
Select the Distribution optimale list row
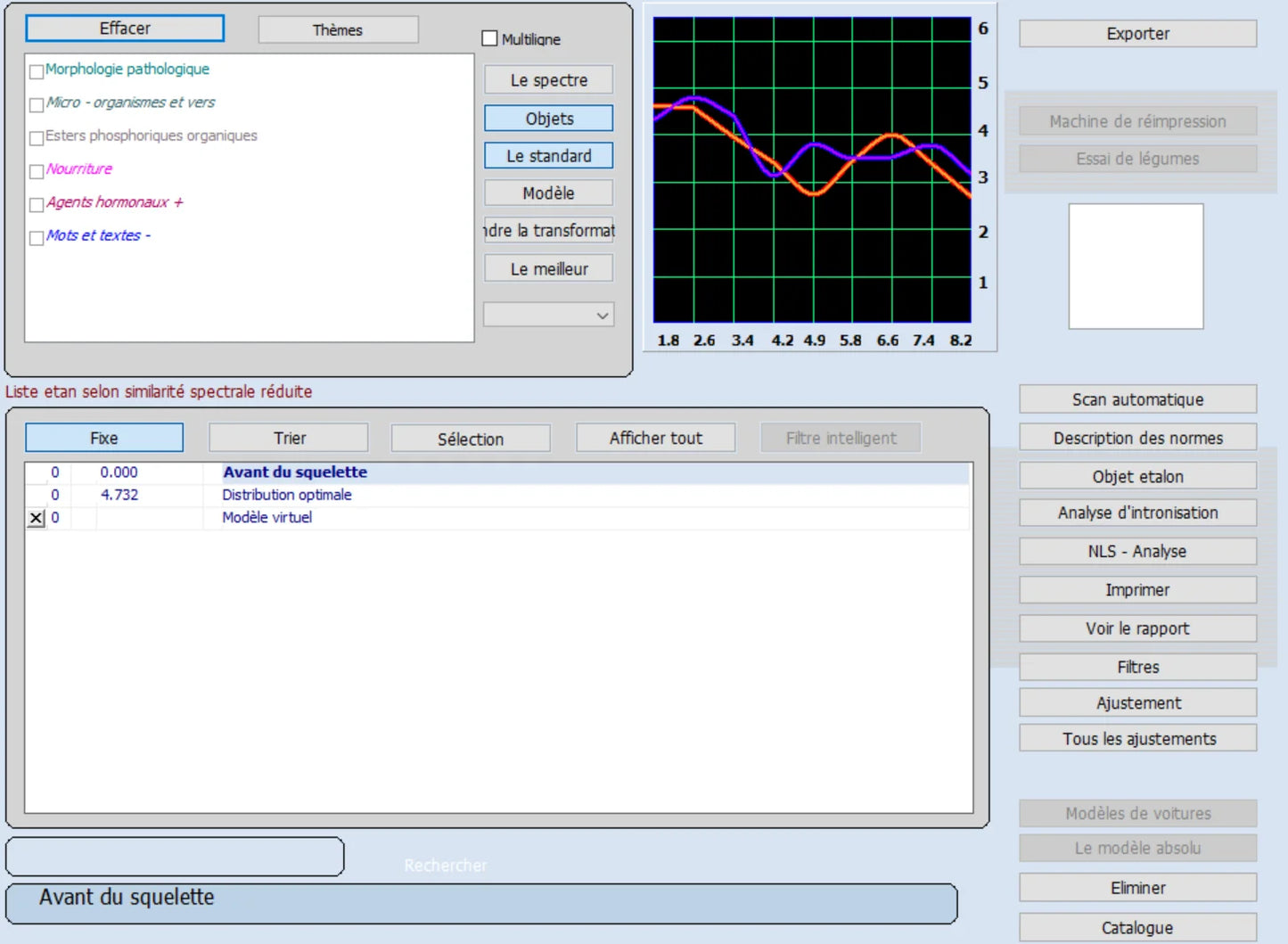[x=286, y=495]
